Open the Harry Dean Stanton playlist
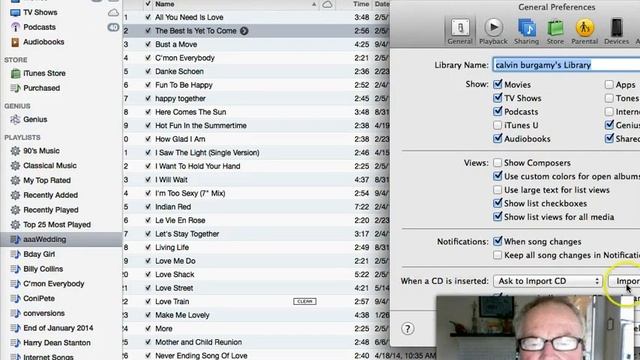640x360 pixels. 57,342
